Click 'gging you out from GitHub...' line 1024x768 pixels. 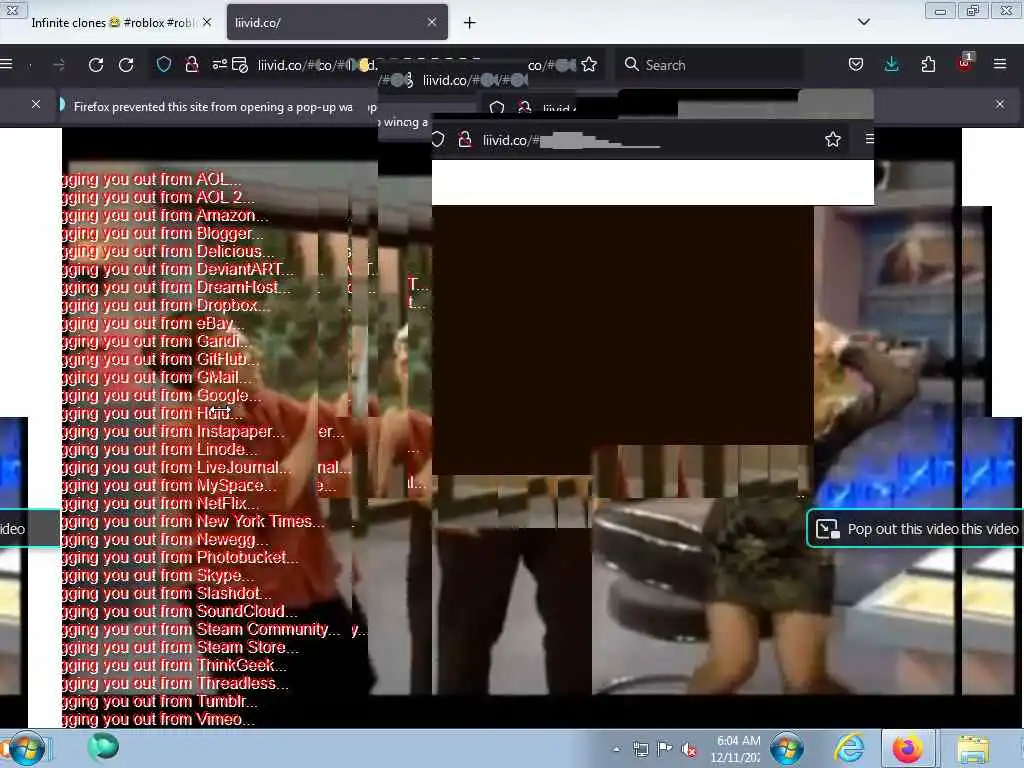pyautogui.click(x=161, y=359)
